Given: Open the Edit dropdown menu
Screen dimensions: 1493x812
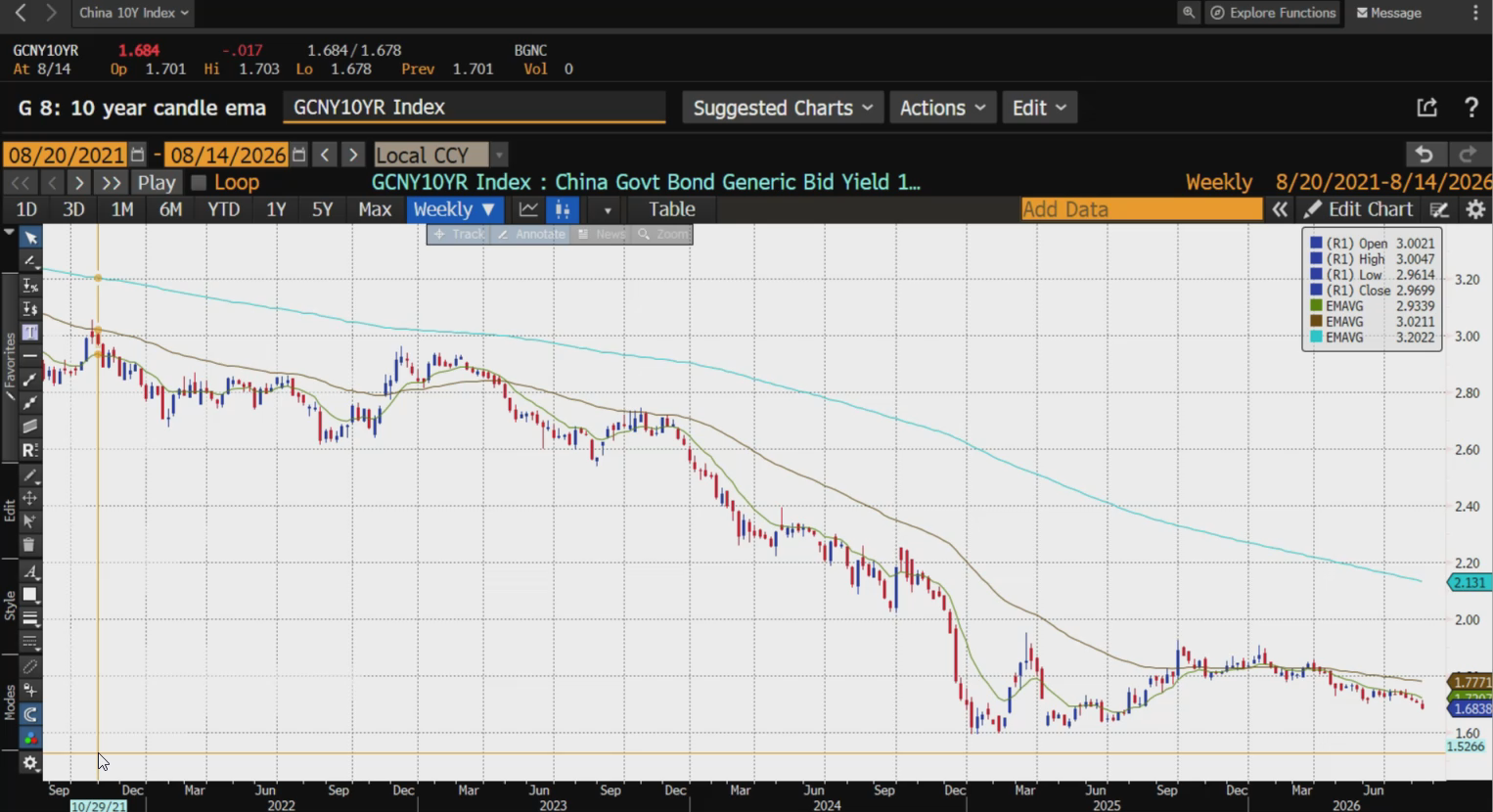Looking at the screenshot, I should (1039, 108).
